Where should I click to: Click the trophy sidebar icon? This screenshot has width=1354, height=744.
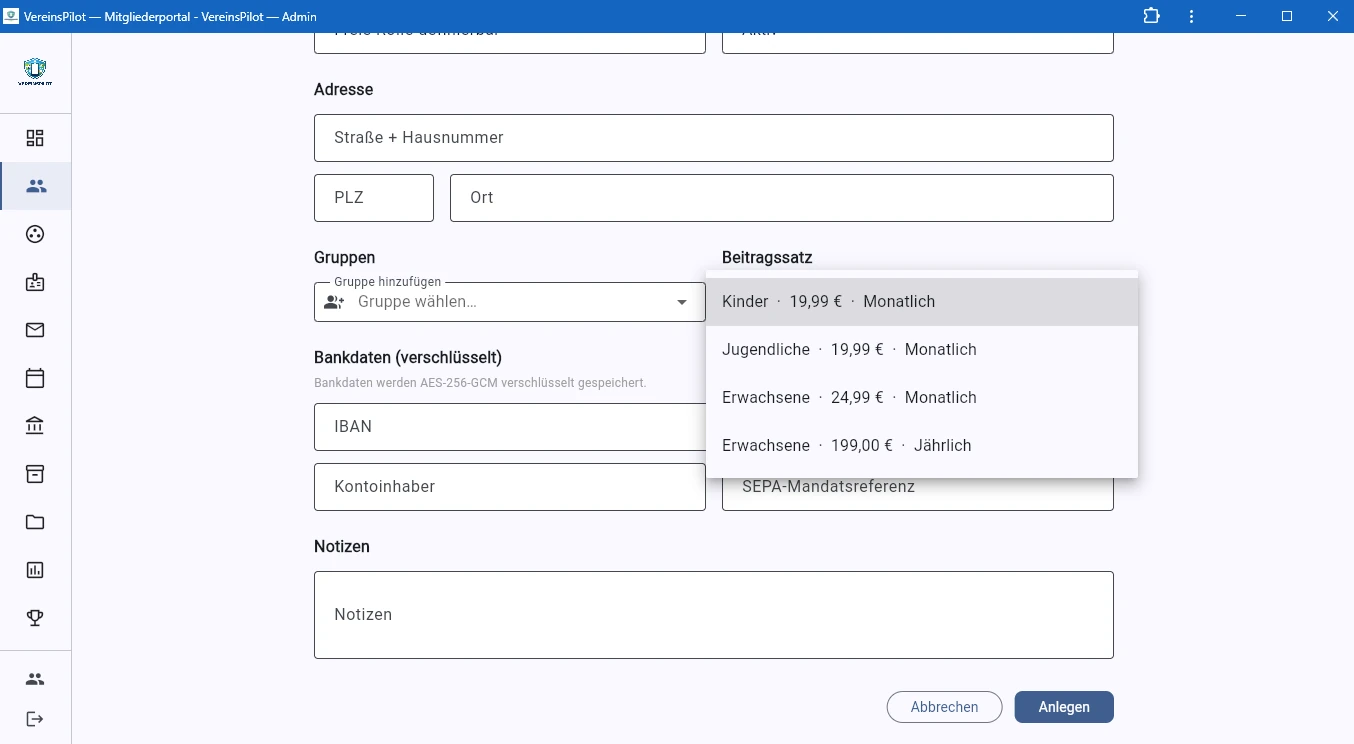(x=35, y=617)
